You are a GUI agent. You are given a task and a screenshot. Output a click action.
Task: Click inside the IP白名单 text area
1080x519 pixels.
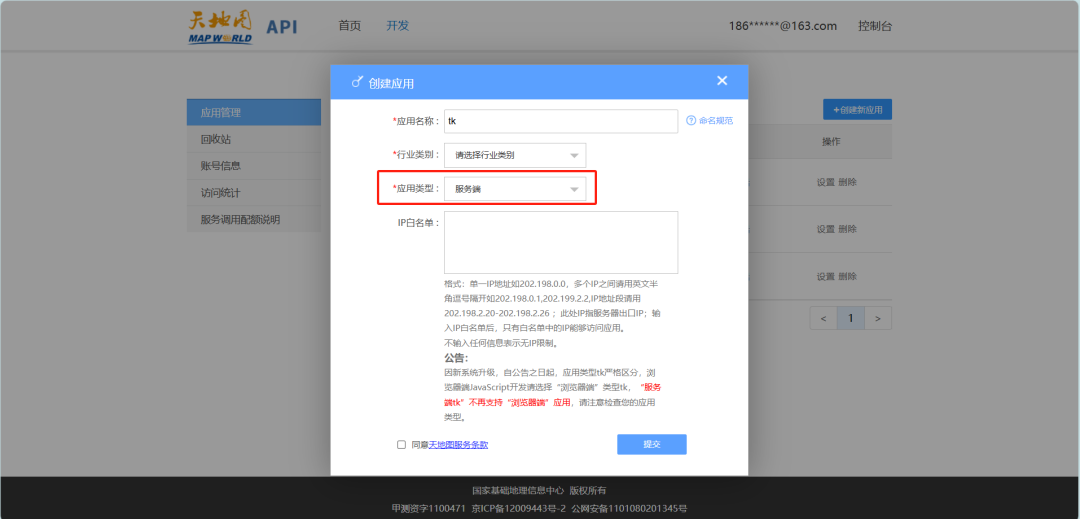point(561,242)
